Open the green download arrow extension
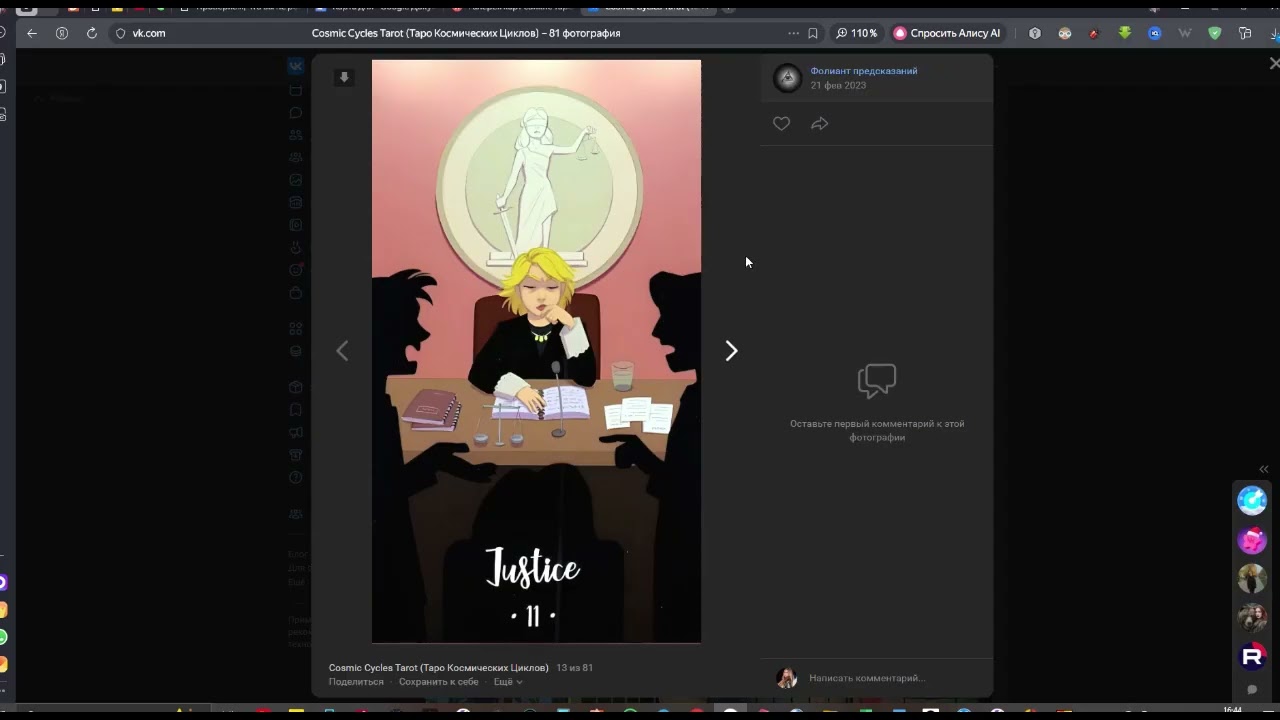Screen dimensions: 1280x720 coord(1125,33)
